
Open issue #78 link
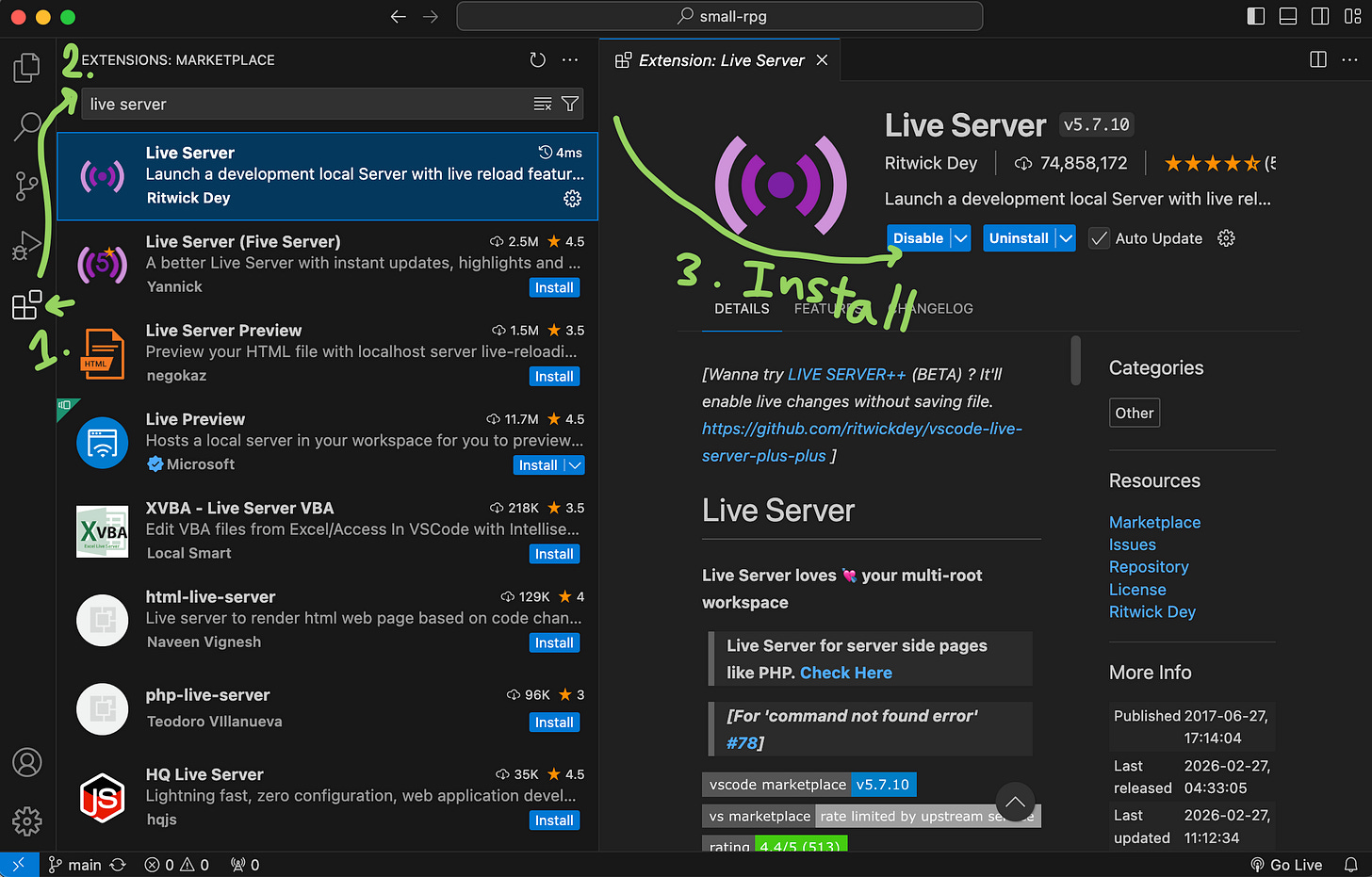pyautogui.click(x=742, y=743)
